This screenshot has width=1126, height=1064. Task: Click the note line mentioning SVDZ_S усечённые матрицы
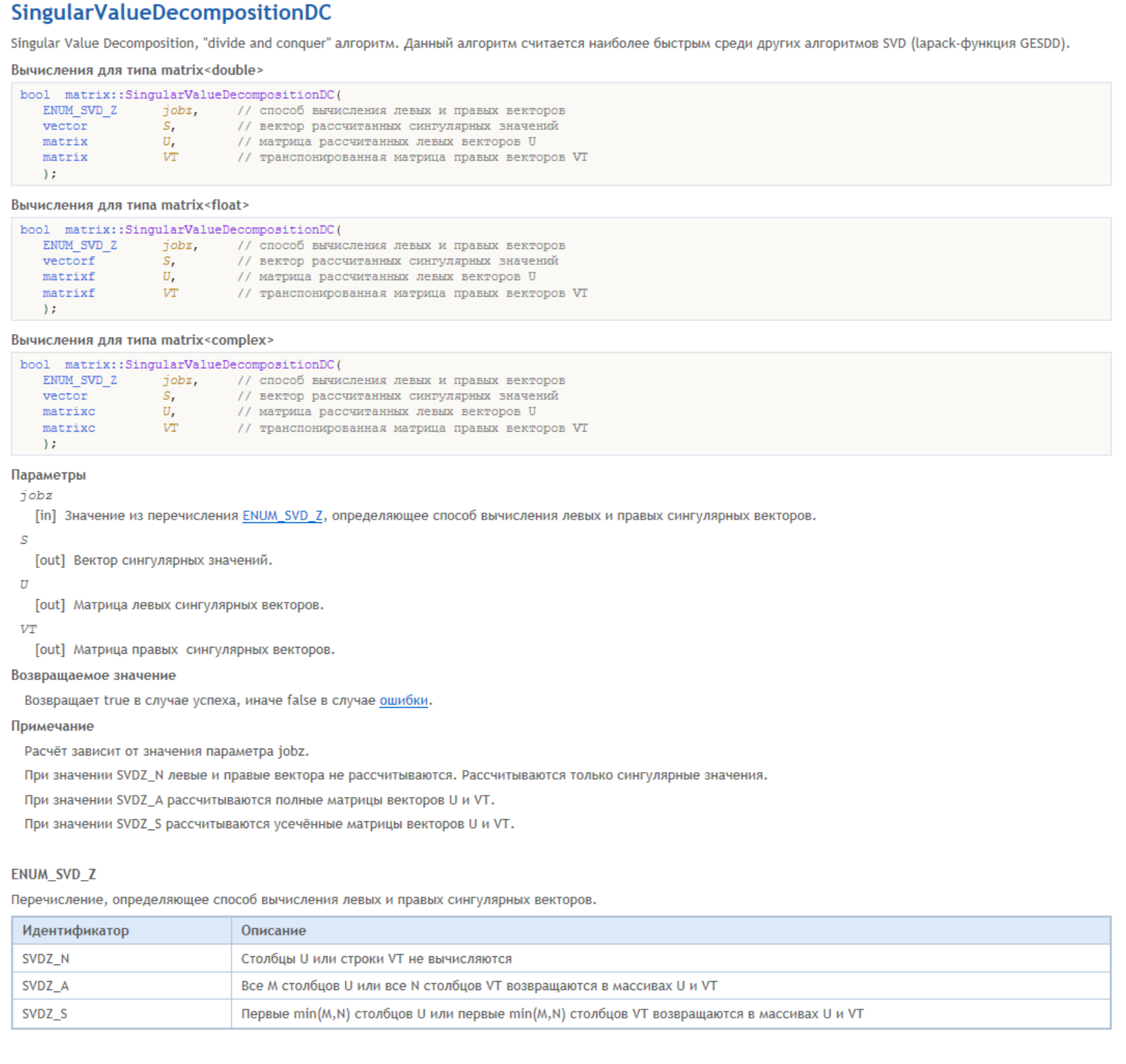pos(269,825)
